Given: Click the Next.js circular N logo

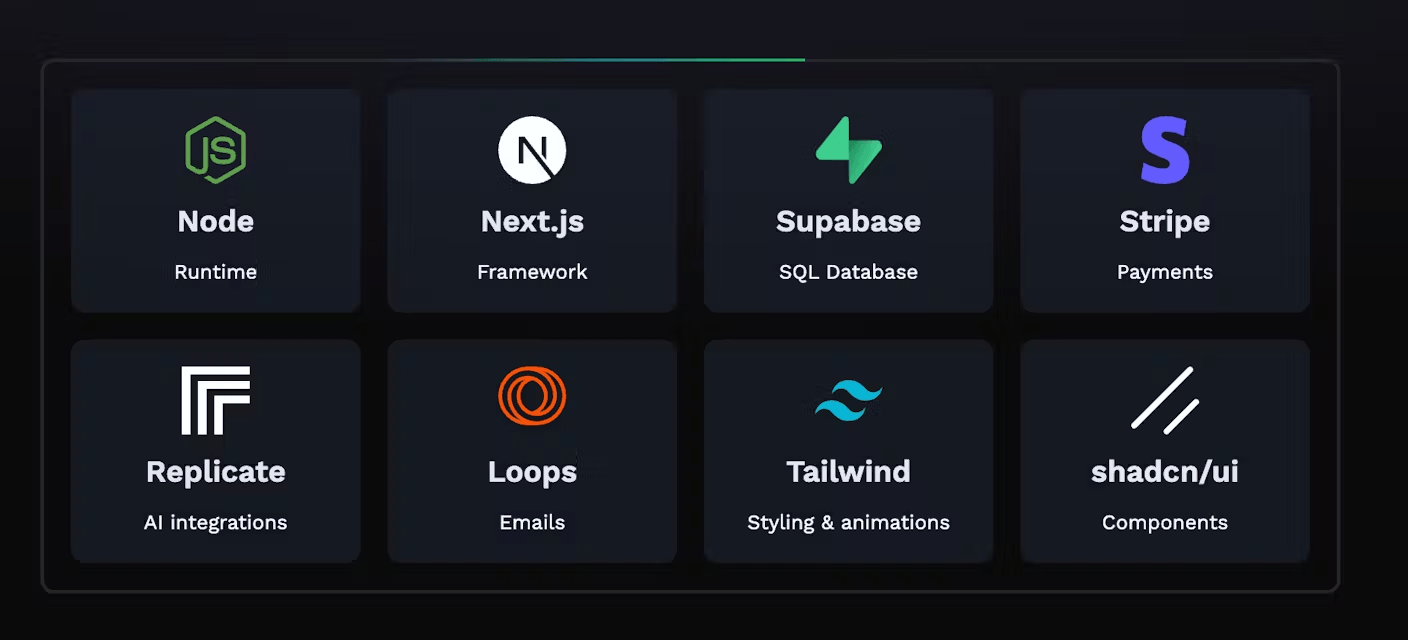Looking at the screenshot, I should point(532,150).
